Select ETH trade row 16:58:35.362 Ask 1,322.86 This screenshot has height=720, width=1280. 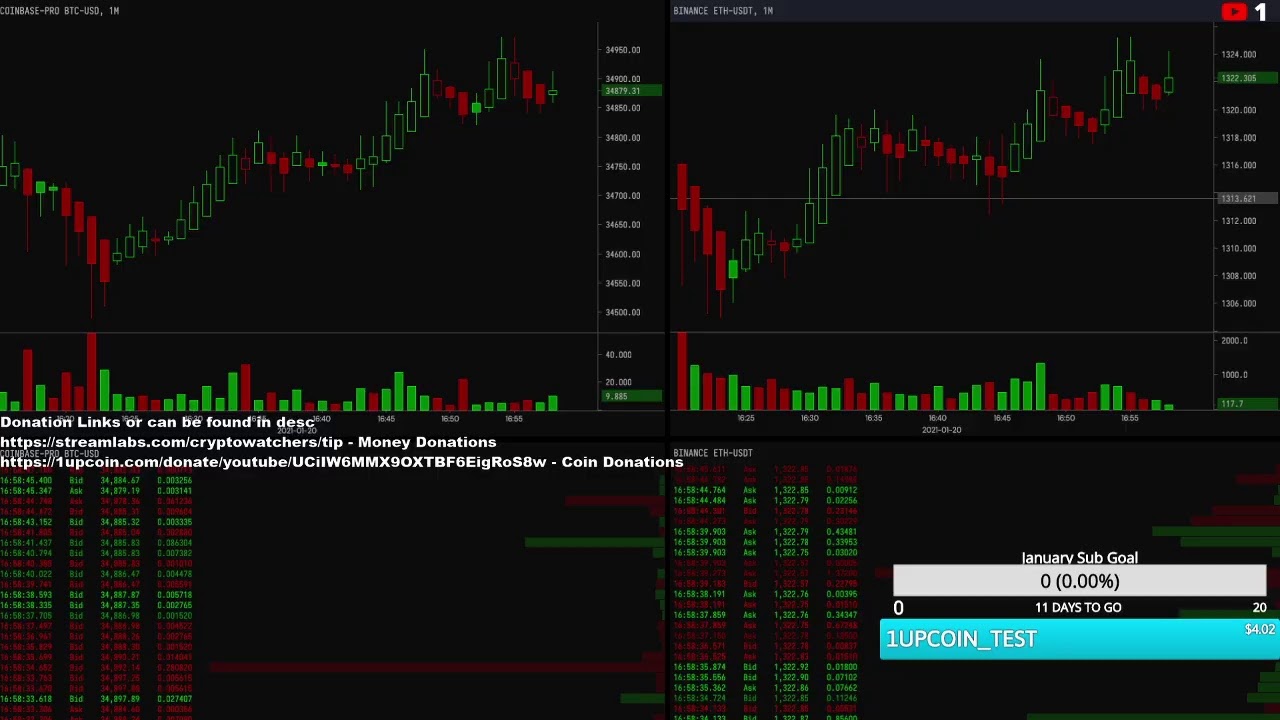point(765,688)
